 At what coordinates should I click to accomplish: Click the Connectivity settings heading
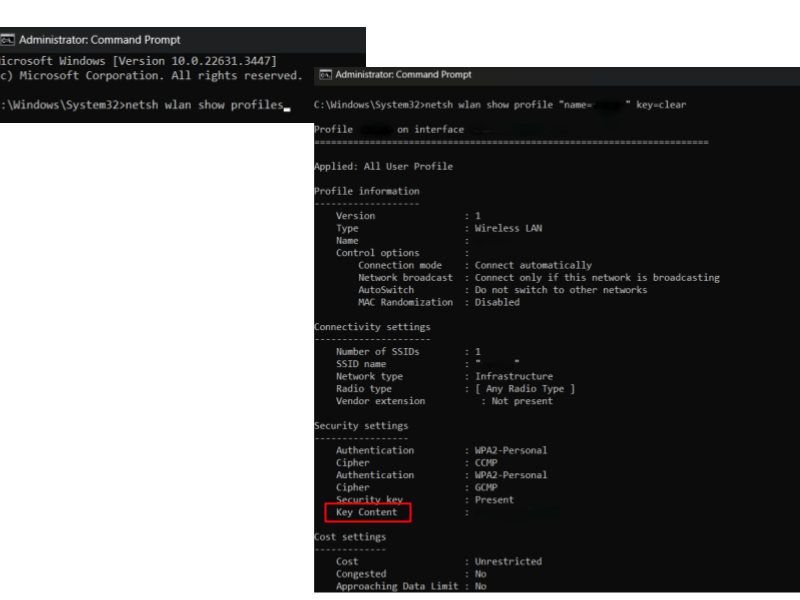[x=372, y=327]
